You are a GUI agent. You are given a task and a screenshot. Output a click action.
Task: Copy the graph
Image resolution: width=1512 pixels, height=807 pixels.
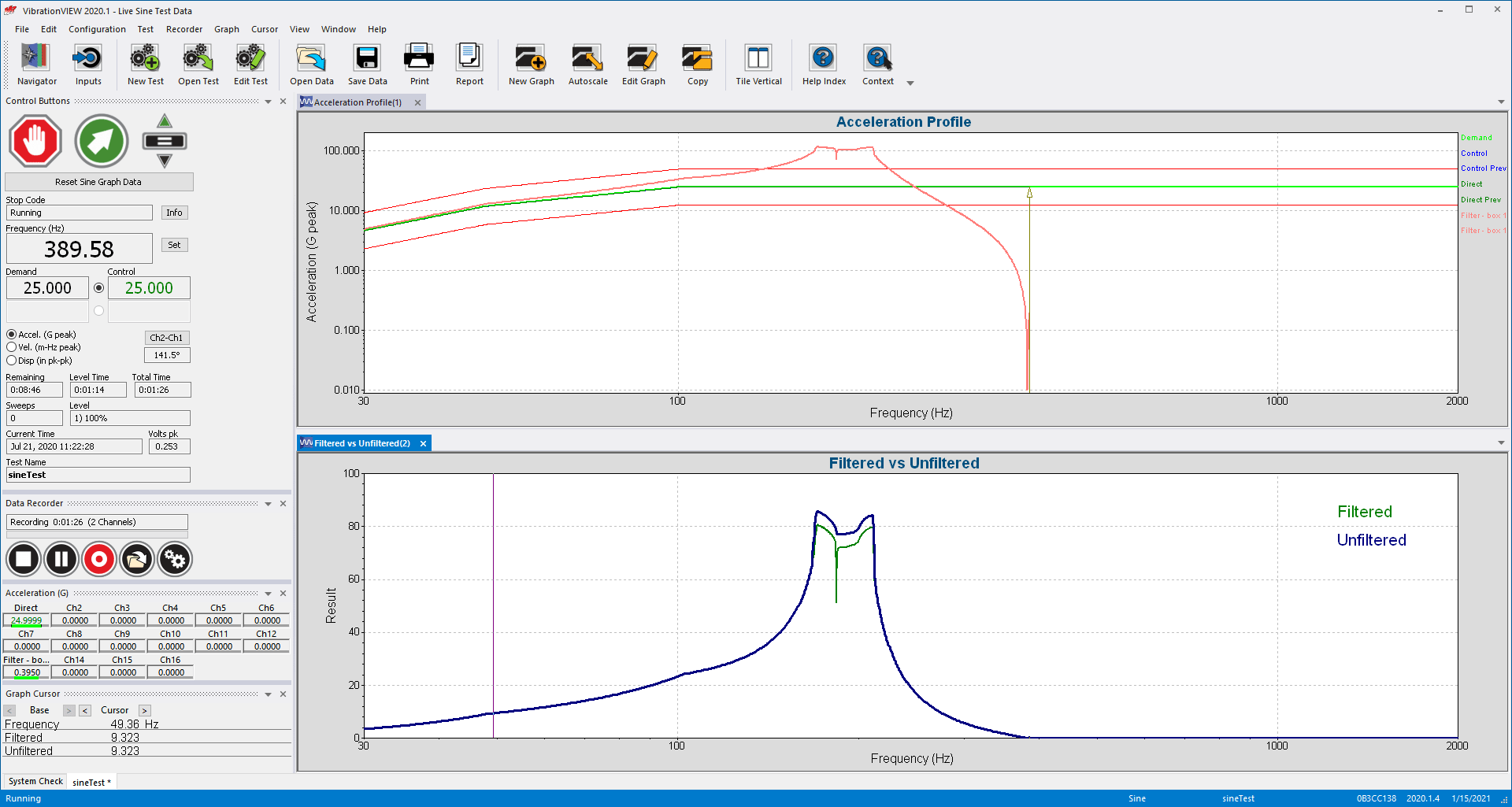(697, 65)
